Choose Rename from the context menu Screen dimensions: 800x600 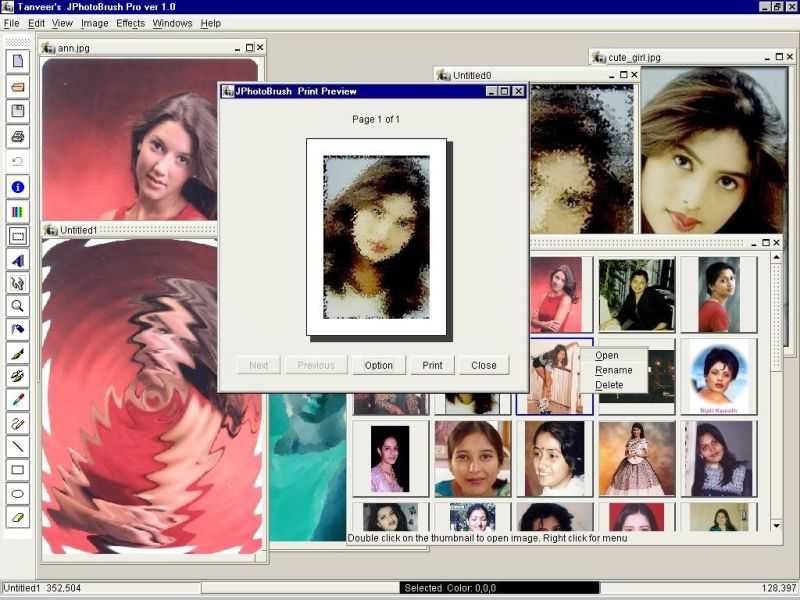tap(614, 370)
